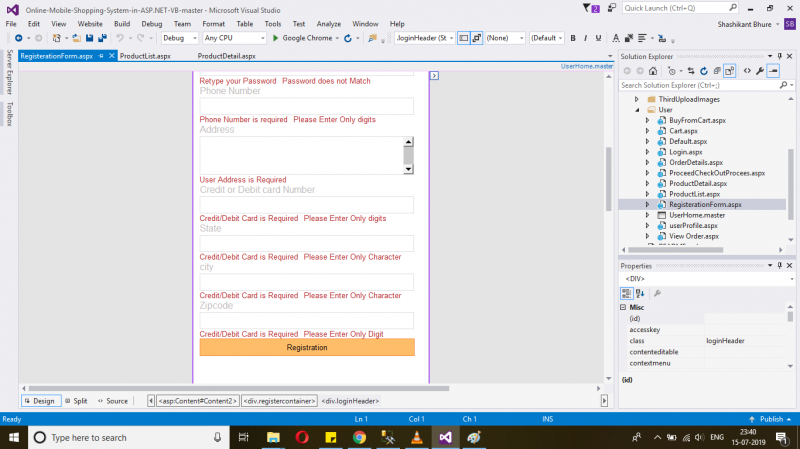Select div.registercontainer breadcrumb tag
800x449 pixels.
(280, 401)
